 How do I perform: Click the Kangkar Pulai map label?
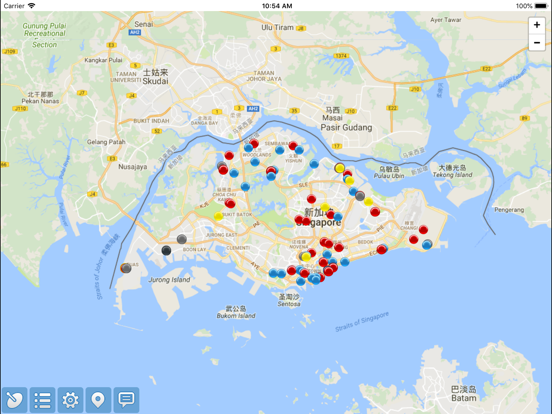pyautogui.click(x=104, y=60)
